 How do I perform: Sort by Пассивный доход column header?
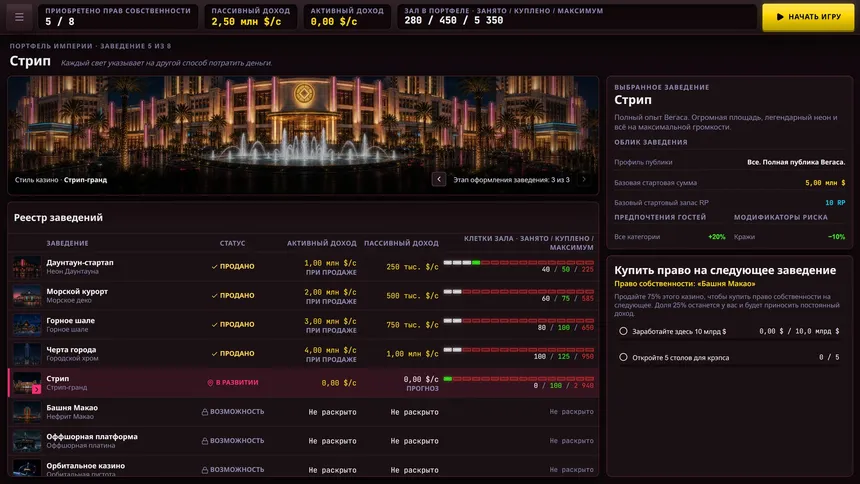[x=401, y=243]
